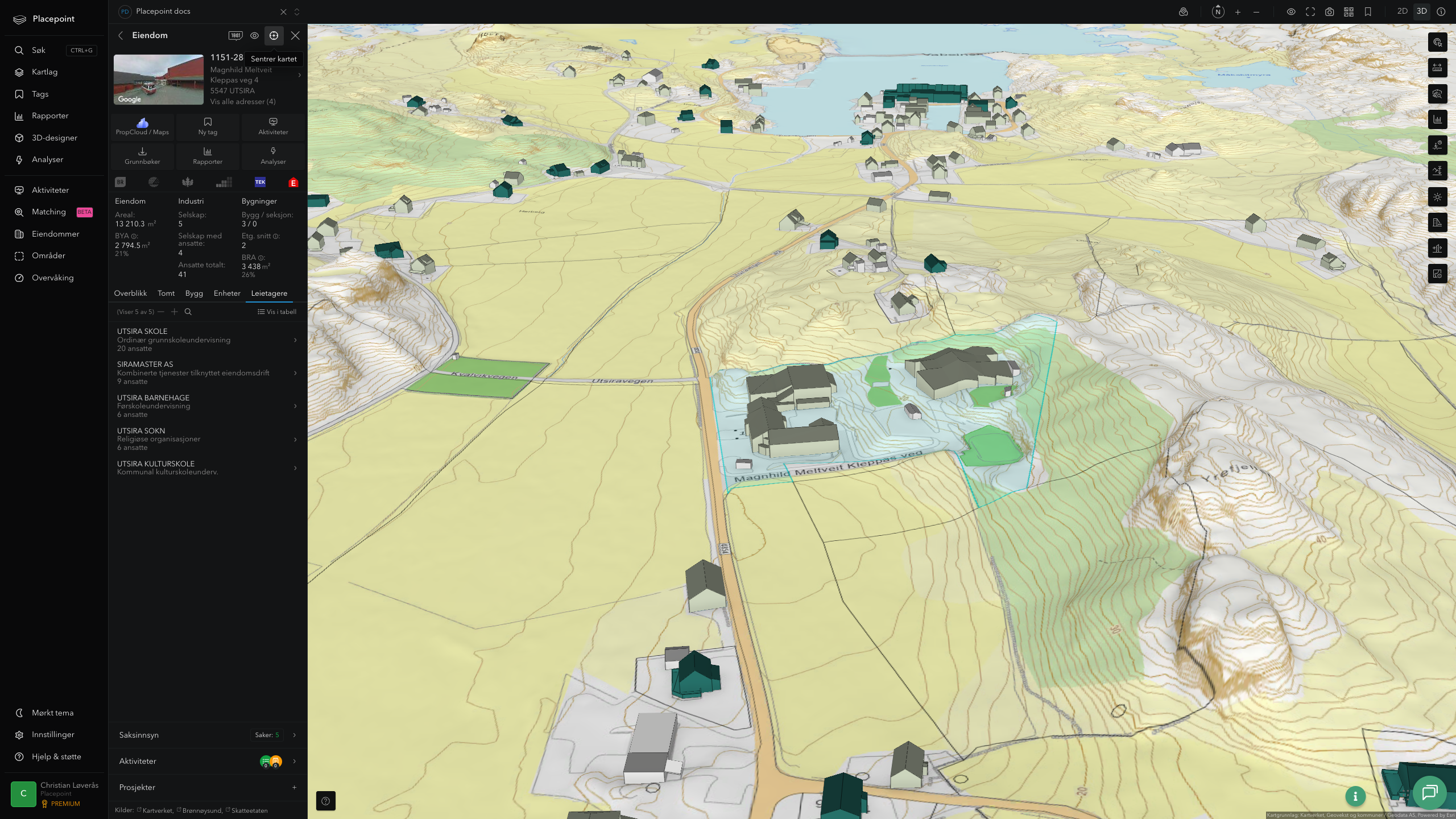The image size is (1456, 819).
Task: Close the Eiendom panel
Action: click(x=295, y=35)
